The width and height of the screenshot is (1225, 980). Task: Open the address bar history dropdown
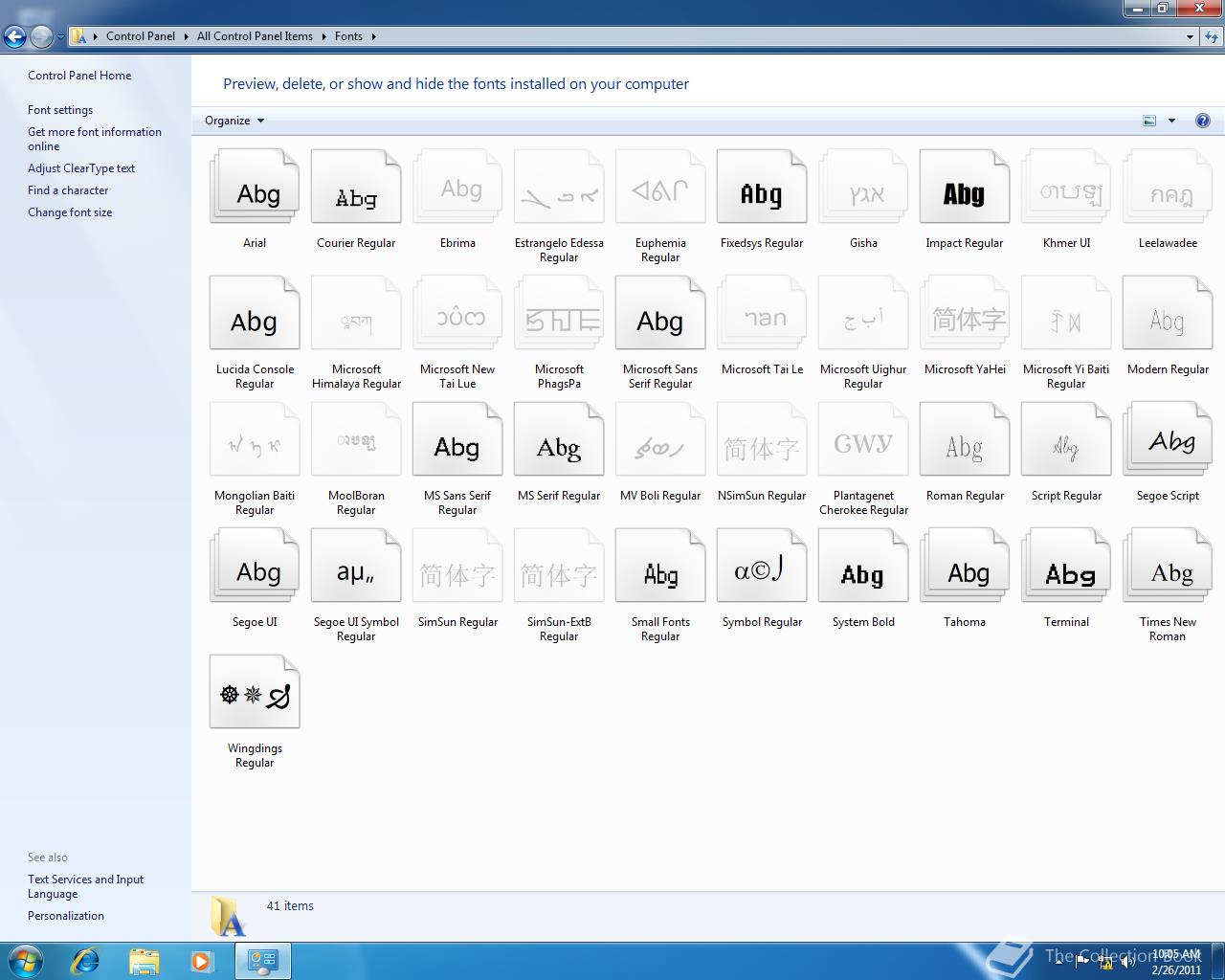[1190, 36]
